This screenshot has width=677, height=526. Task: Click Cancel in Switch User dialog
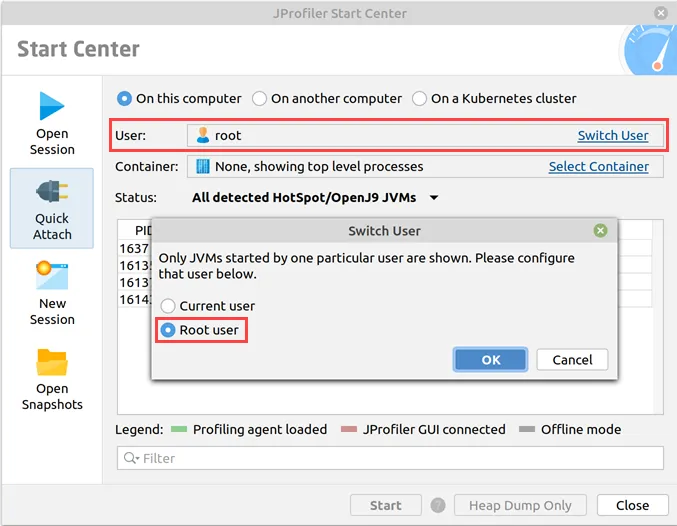coord(572,359)
